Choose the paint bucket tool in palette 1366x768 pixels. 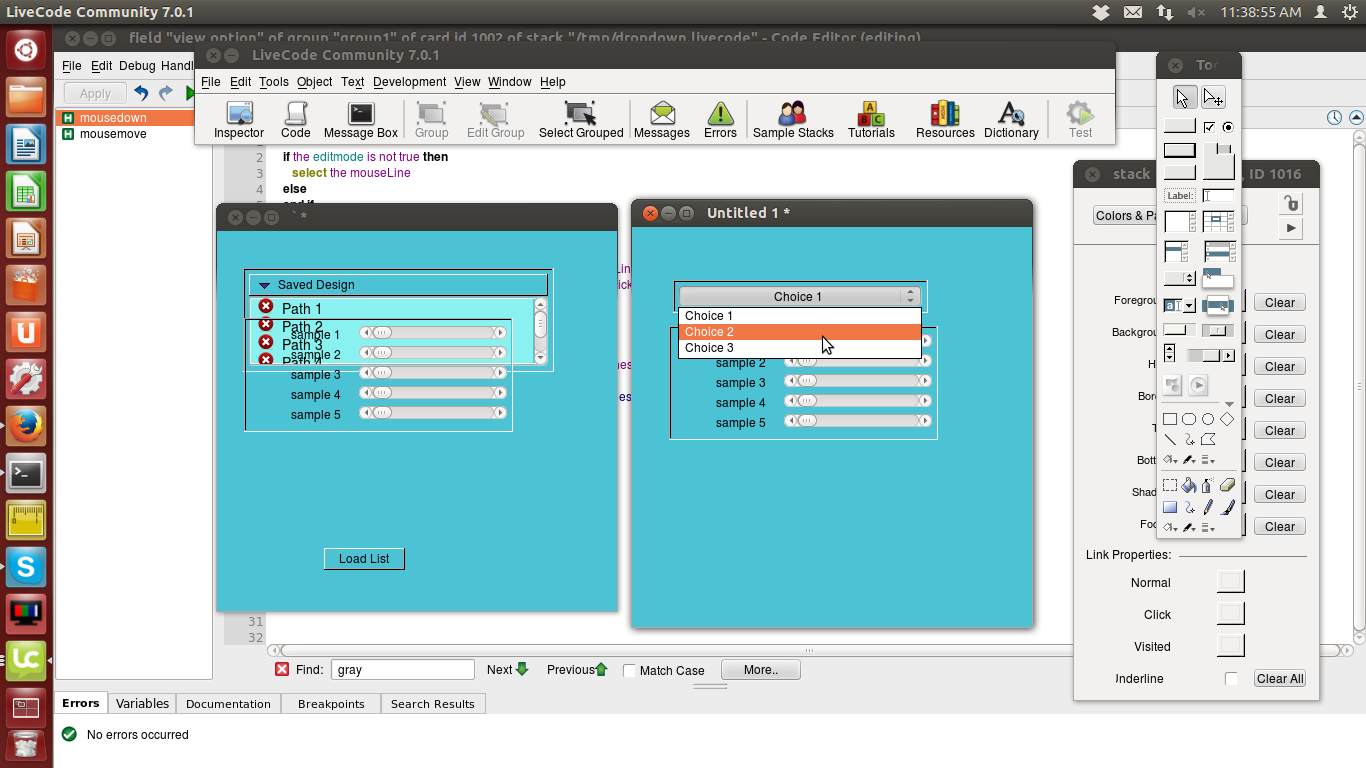(1189, 486)
